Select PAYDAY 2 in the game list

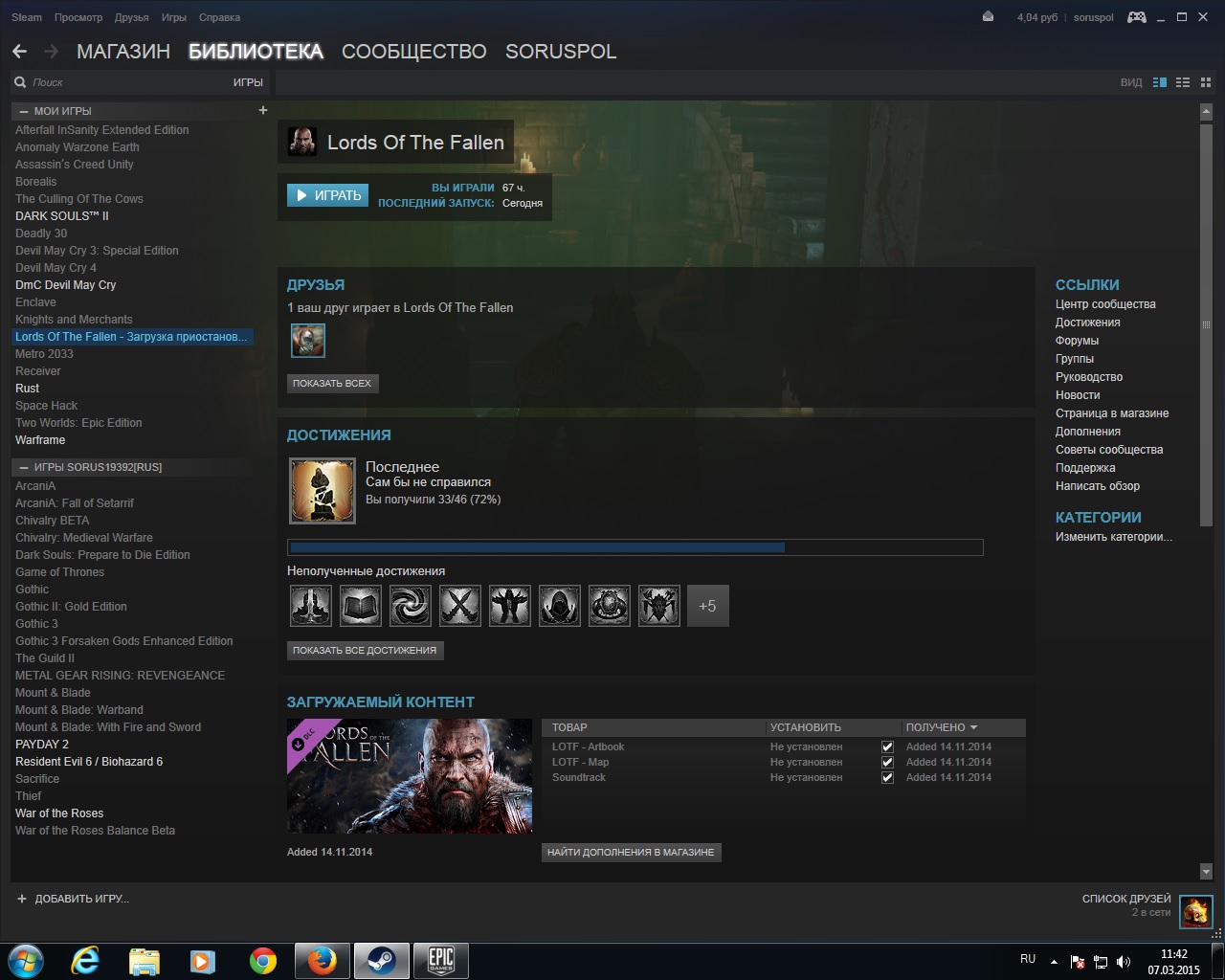tap(42, 745)
